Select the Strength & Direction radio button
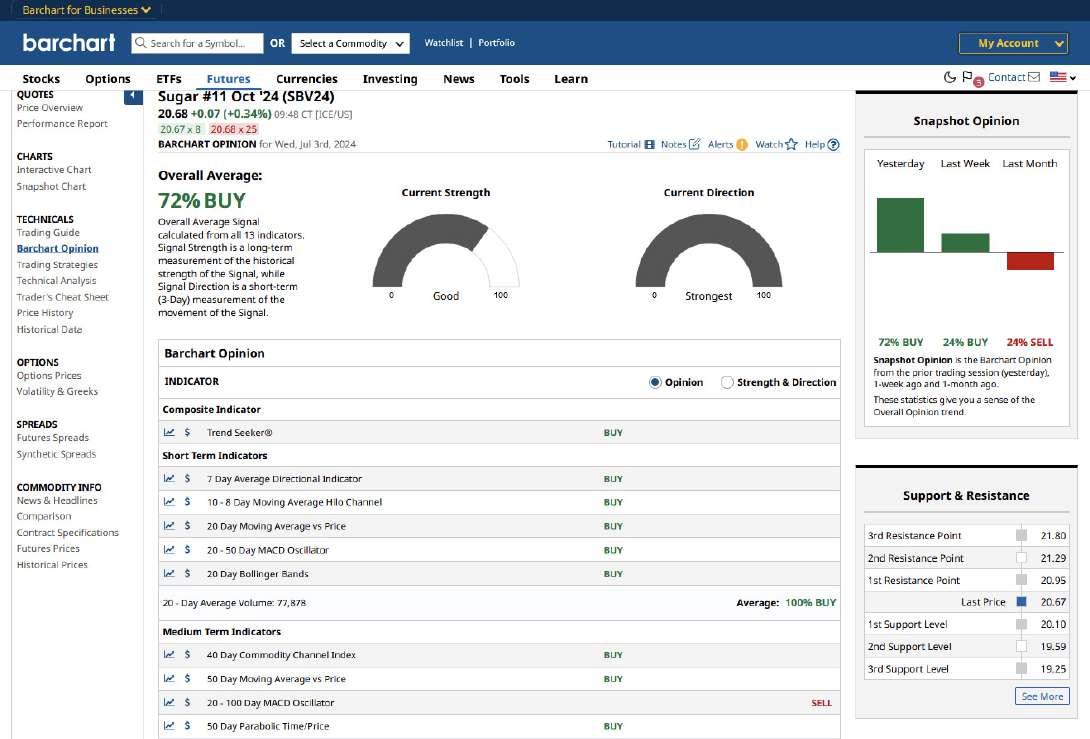Image resolution: width=1090 pixels, height=739 pixels. tap(727, 382)
